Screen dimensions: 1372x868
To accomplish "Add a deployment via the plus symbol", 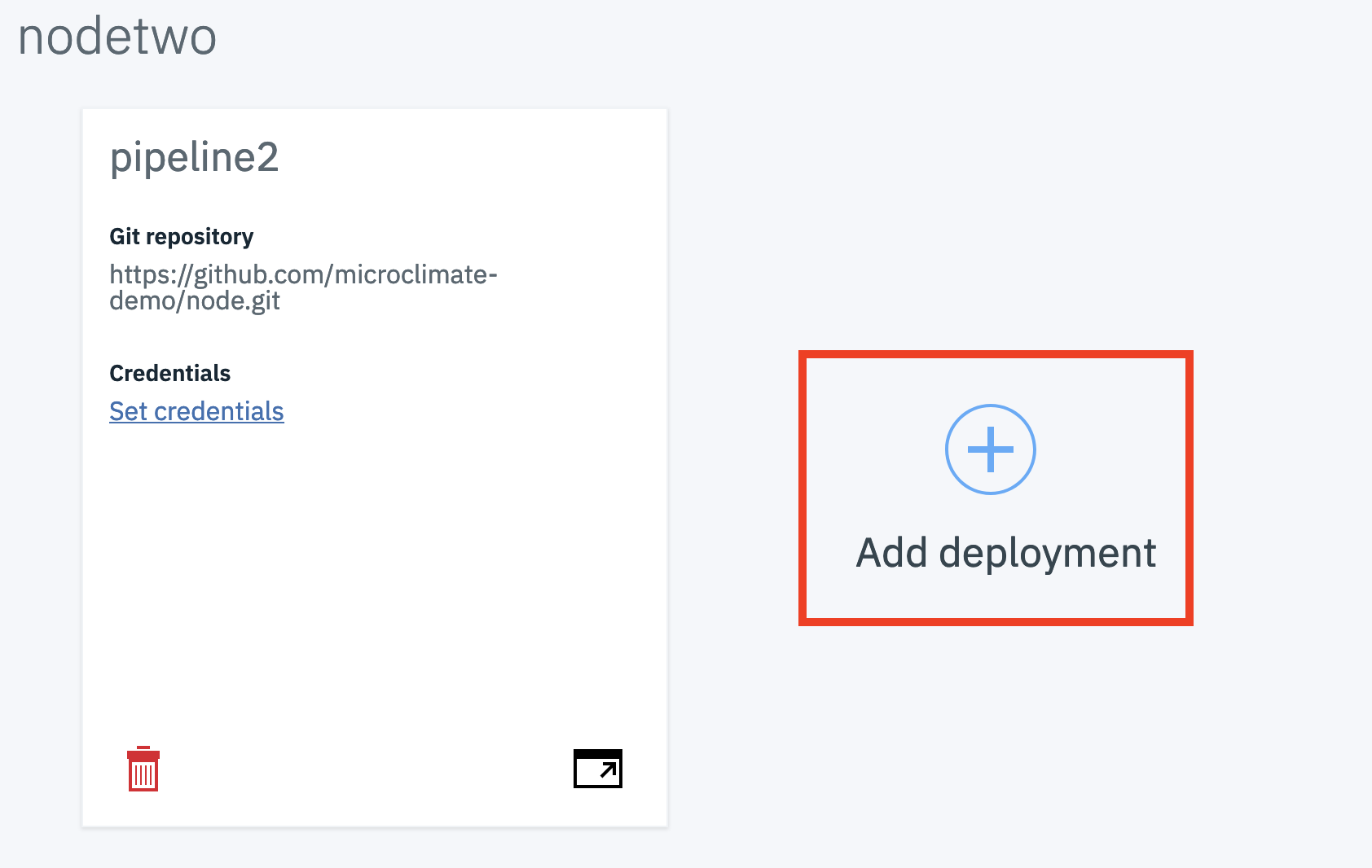I will (x=990, y=449).
